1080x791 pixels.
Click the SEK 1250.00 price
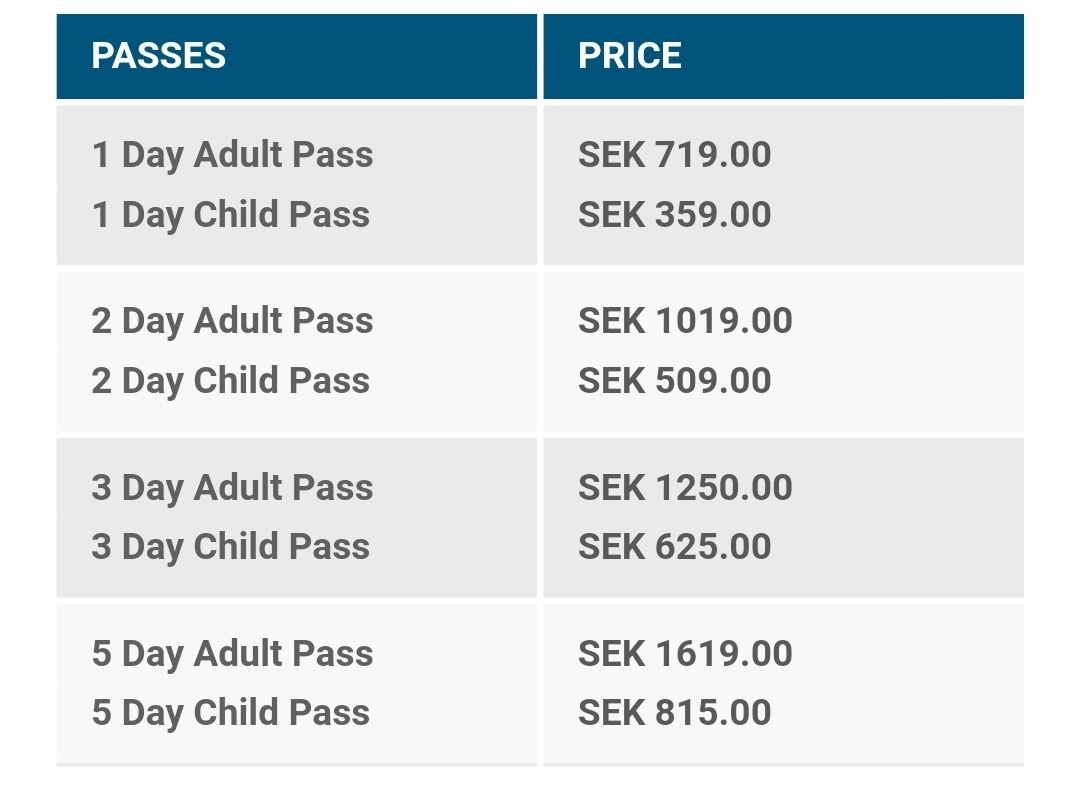point(685,488)
